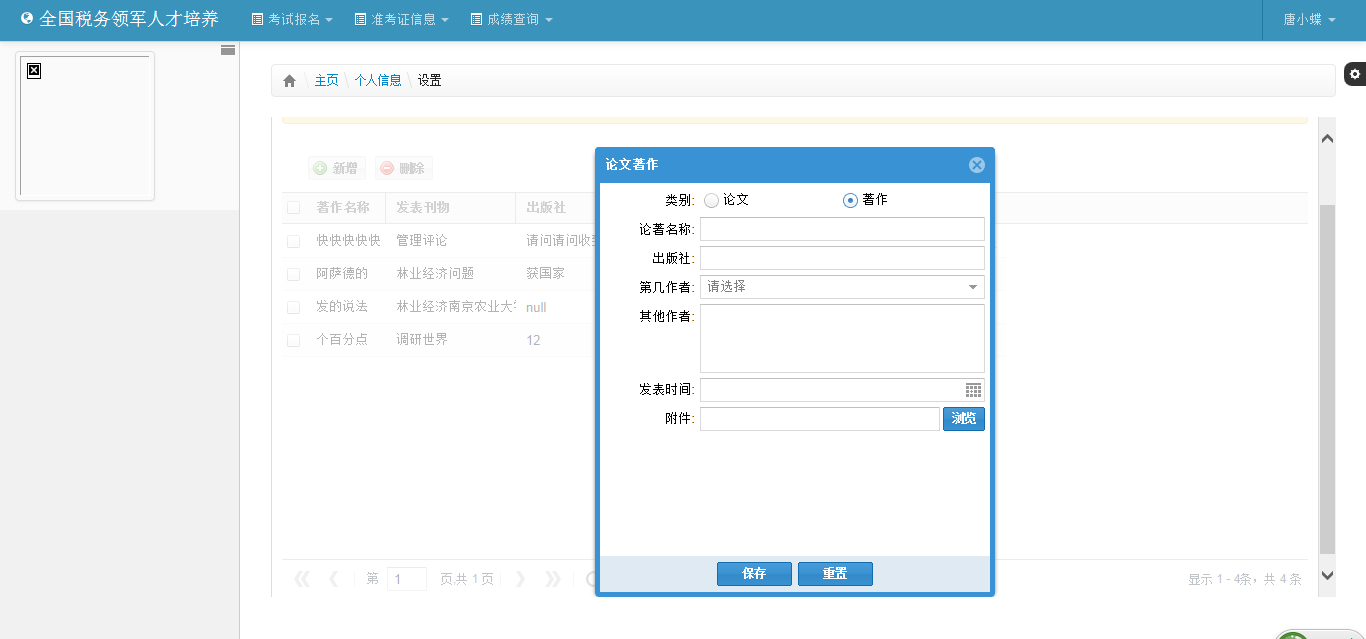Click the 设置 breadcrumb text

click(430, 81)
